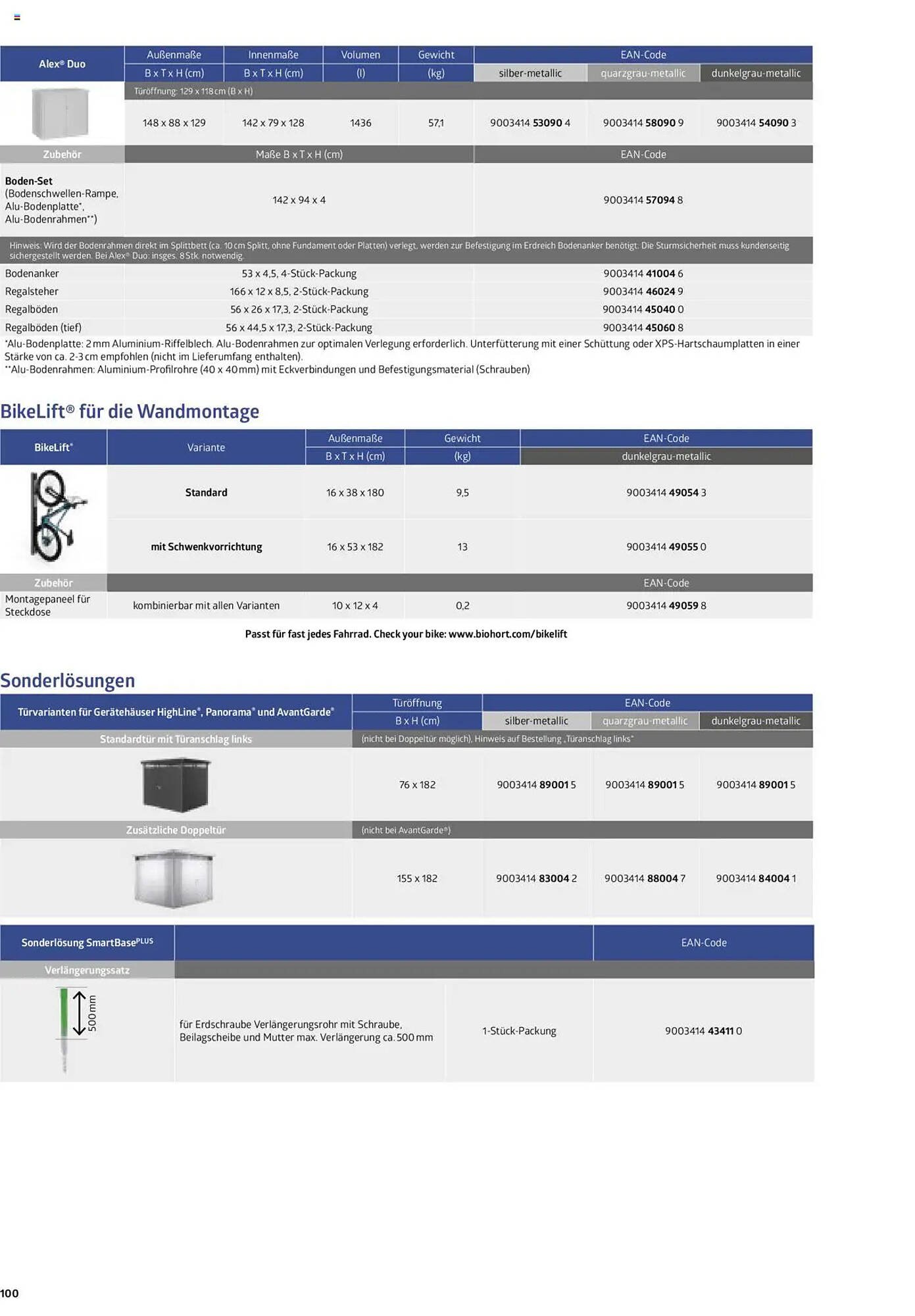Select the Boden-Set EAN code 9003414 57094 8
Viewport: 915px width, 1316px height.
click(x=643, y=200)
